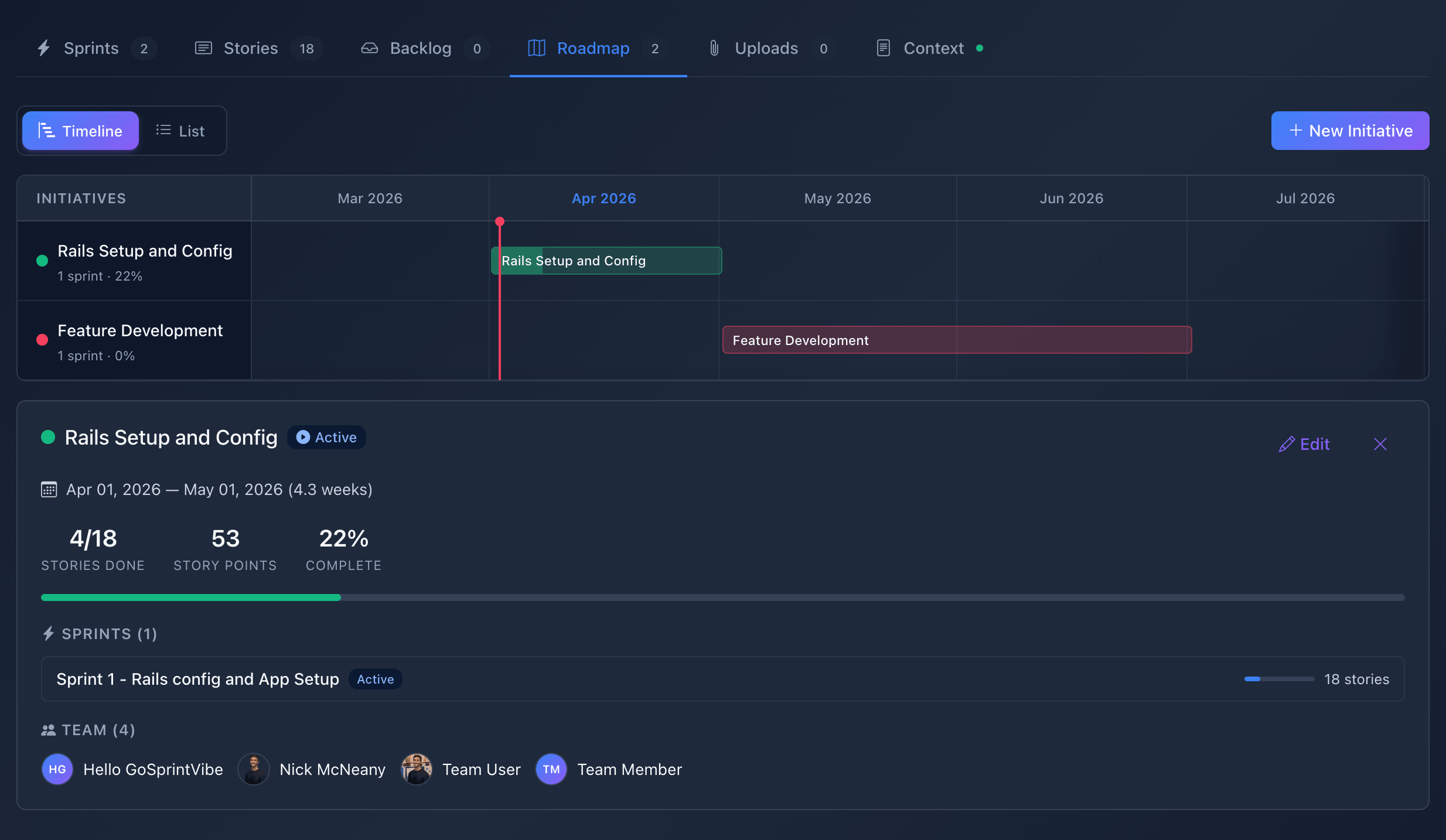1446x840 pixels.
Task: Click the green dot in detail panel header
Action: pos(48,437)
